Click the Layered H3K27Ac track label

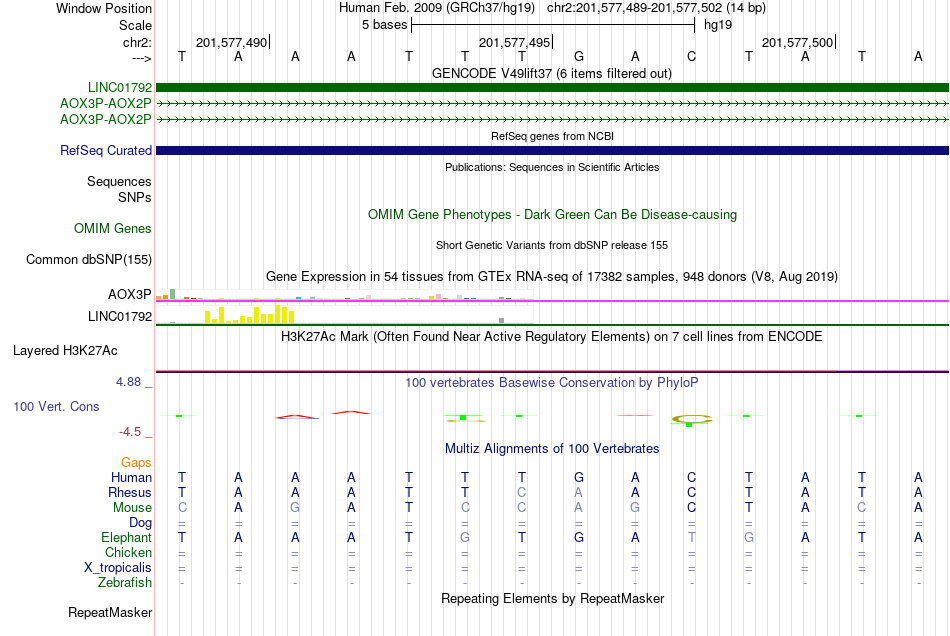(65, 351)
